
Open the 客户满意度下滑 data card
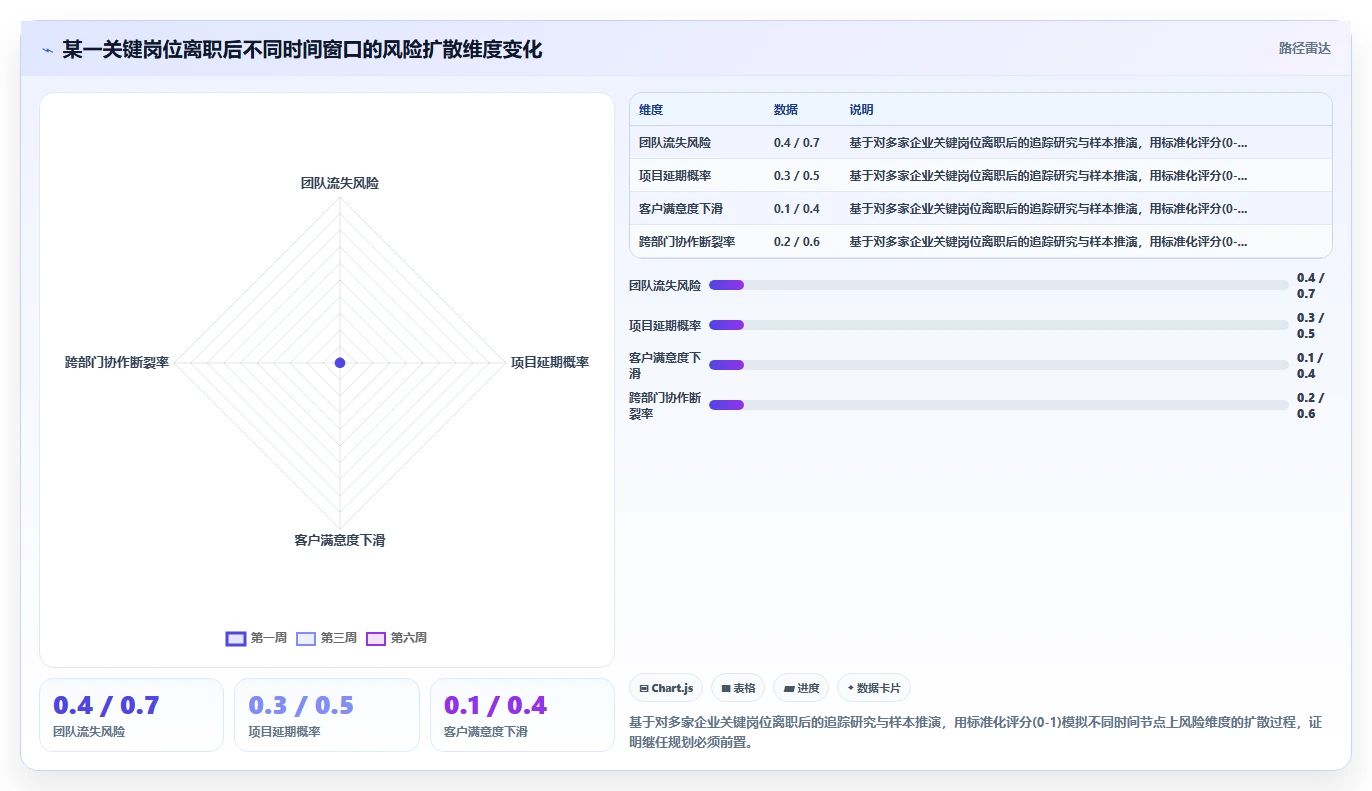[x=522, y=715]
